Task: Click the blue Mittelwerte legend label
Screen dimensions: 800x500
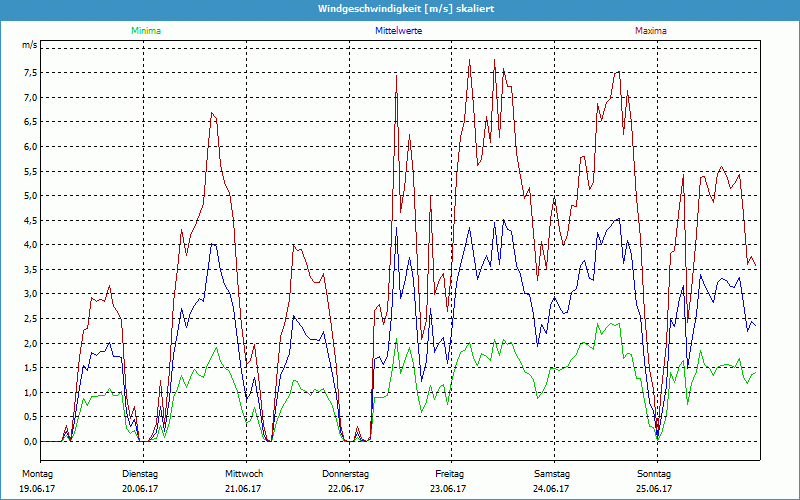Action: tap(398, 31)
